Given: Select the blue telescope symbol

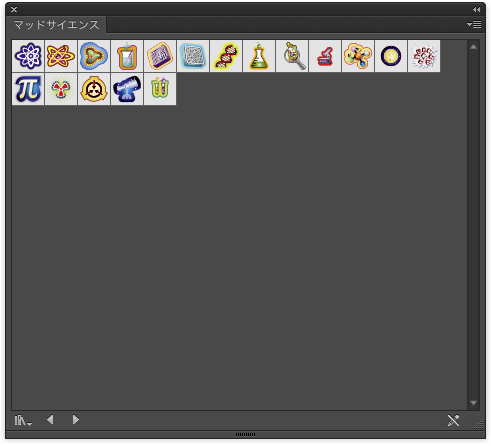Looking at the screenshot, I should click(x=127, y=89).
